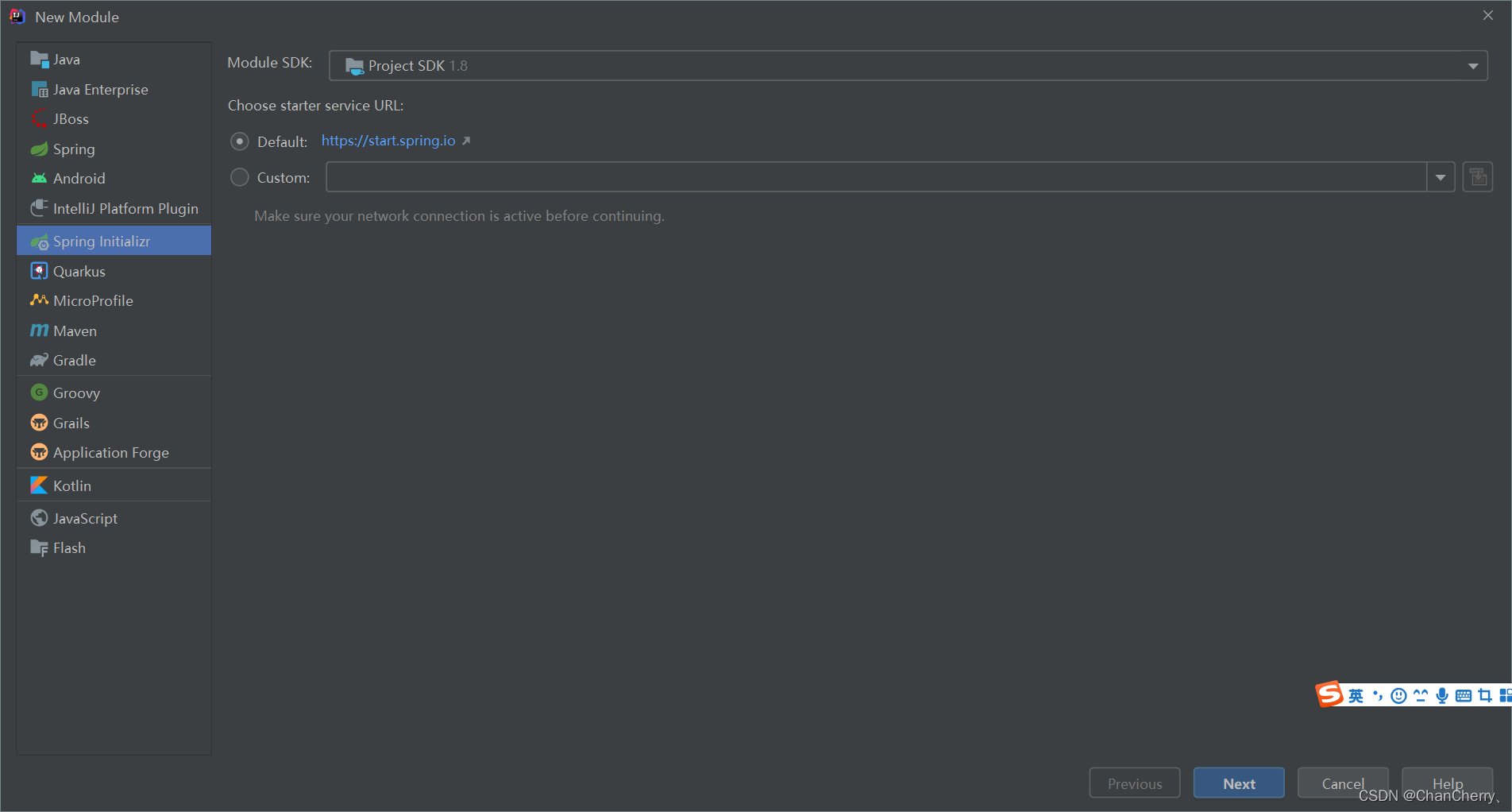Click Grails label in list
Viewport: 1512px width, 812px height.
click(71, 423)
